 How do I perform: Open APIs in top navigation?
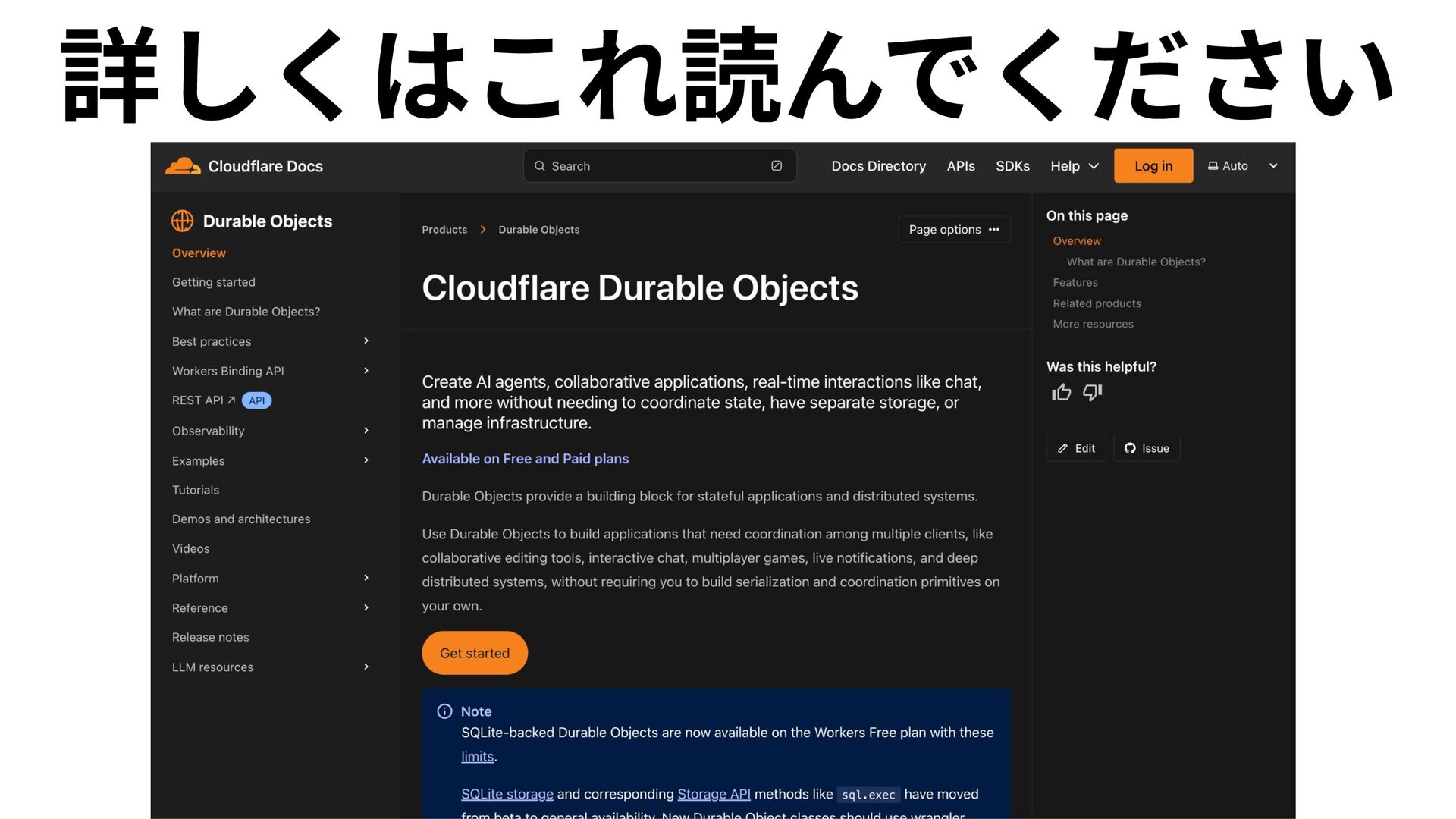tap(961, 166)
